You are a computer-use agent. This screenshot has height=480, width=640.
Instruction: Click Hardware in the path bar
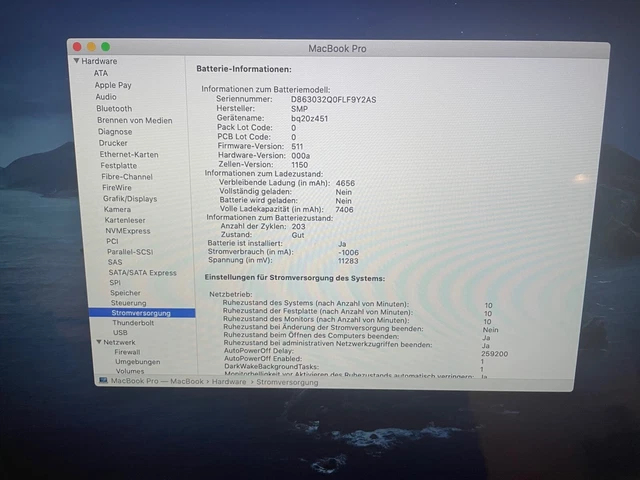point(229,382)
